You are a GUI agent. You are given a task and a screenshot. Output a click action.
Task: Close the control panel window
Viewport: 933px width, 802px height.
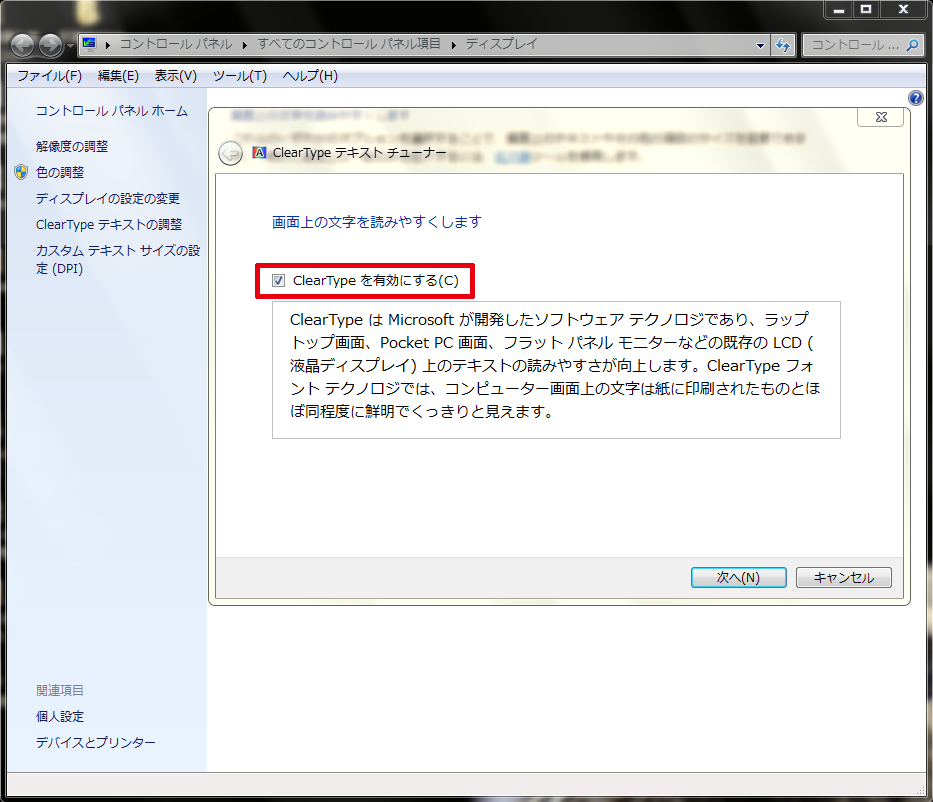[x=903, y=8]
